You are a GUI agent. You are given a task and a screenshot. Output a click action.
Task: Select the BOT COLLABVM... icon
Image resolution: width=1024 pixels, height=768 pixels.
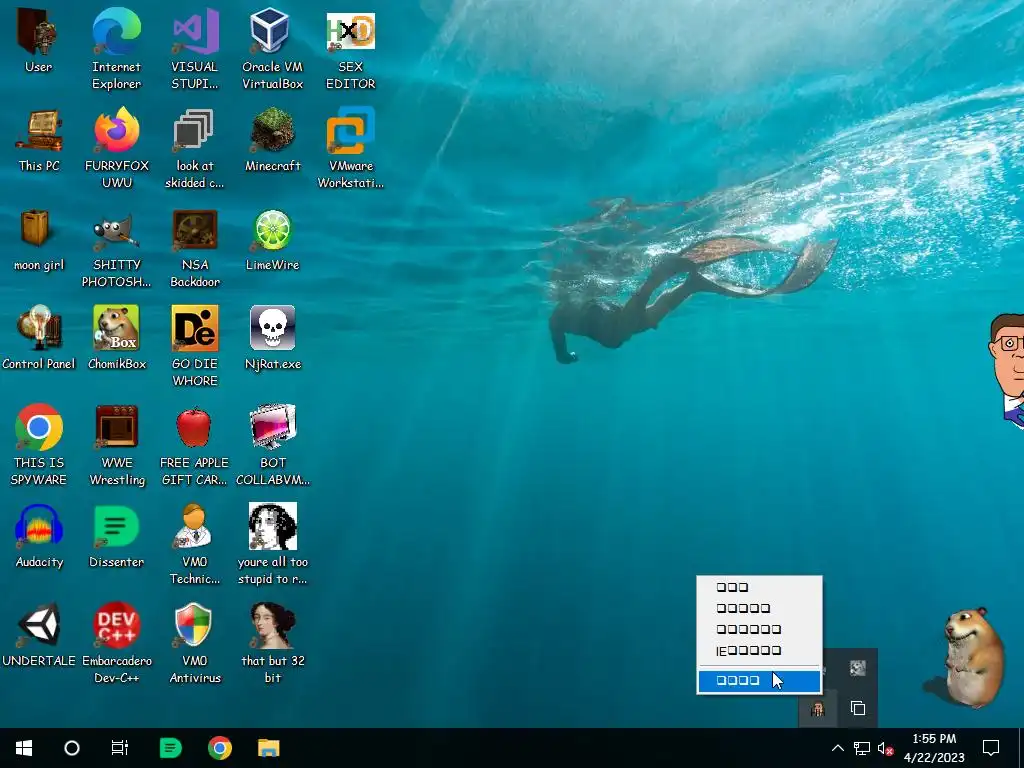pyautogui.click(x=272, y=445)
